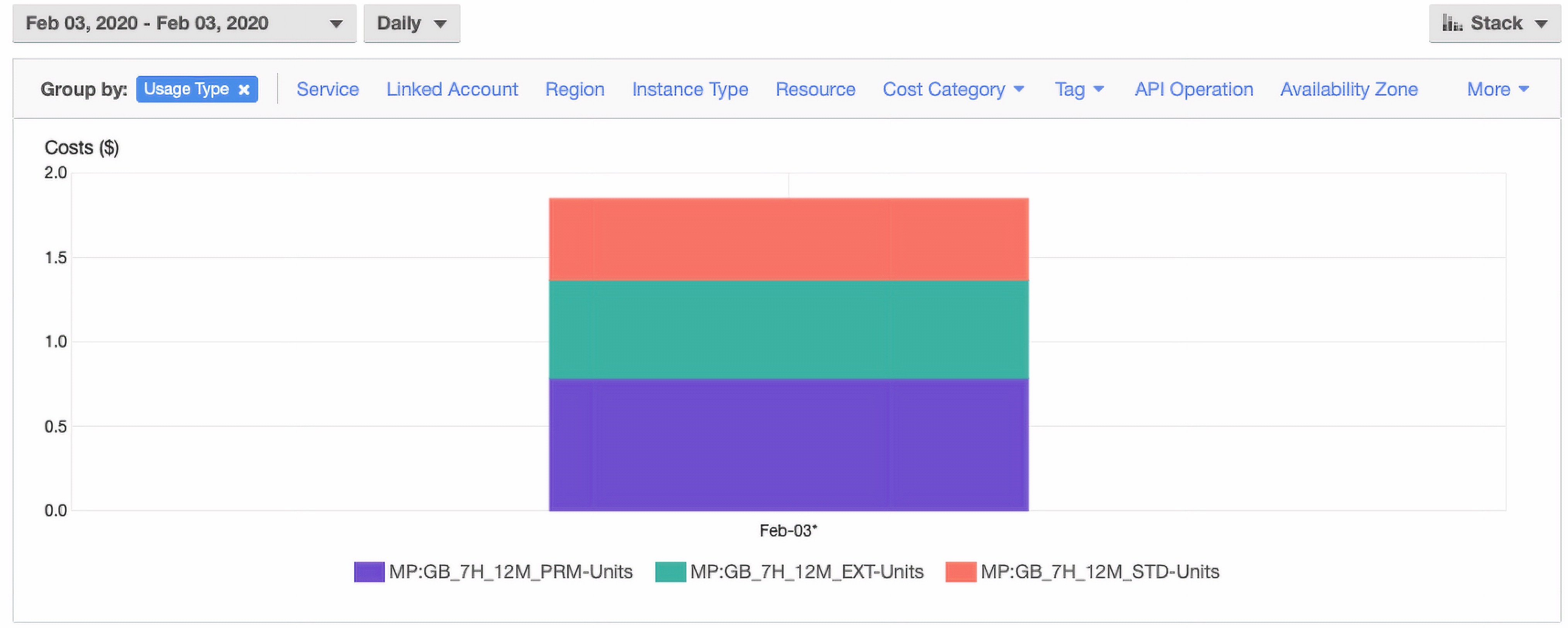Group by Linked Account
This screenshot has width=1568, height=628.
coord(452,90)
